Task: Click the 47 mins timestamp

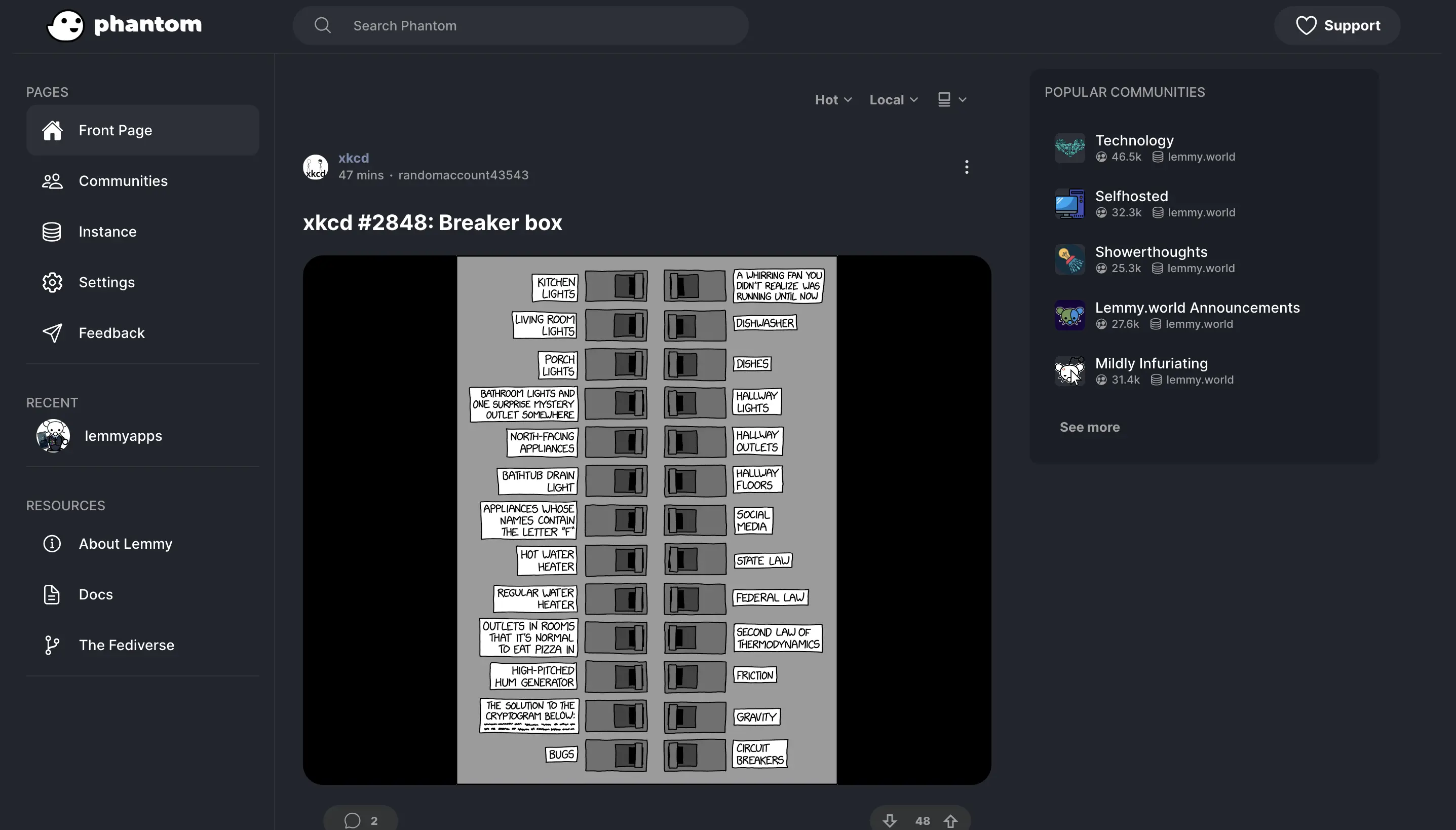Action: point(361,175)
